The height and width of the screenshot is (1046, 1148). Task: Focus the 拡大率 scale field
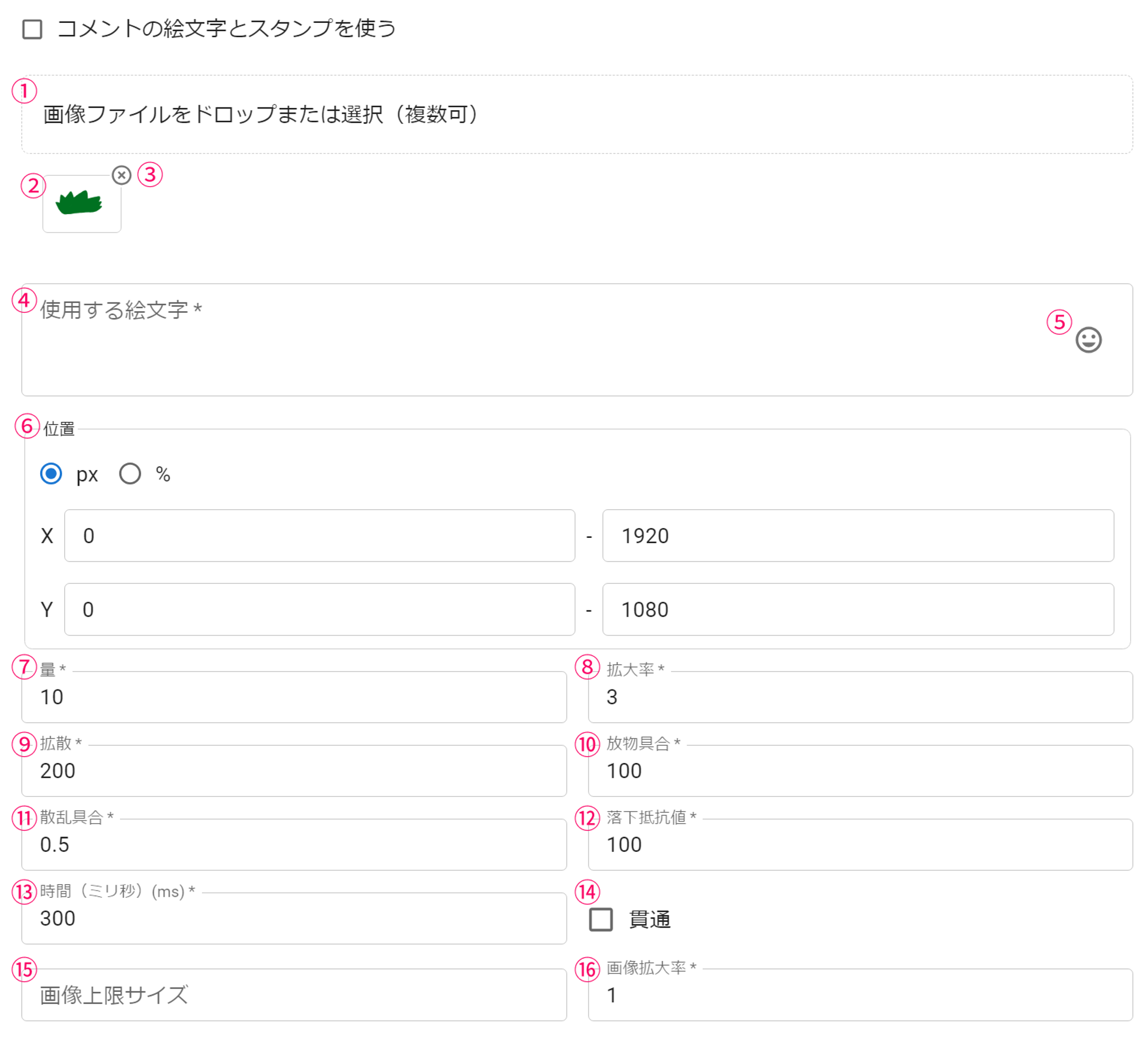[x=860, y=696]
